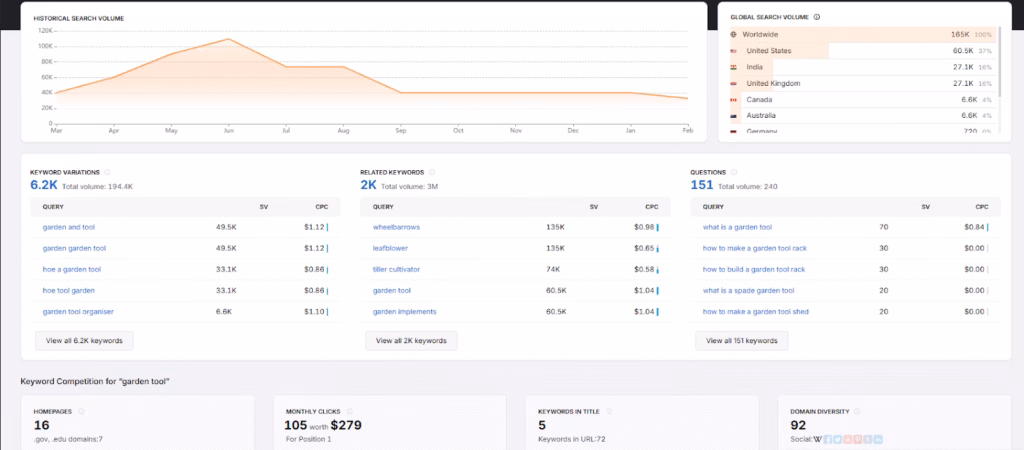Click the scrollbar in Global Search Volume list
This screenshot has height=450, width=1024.
point(1000,60)
